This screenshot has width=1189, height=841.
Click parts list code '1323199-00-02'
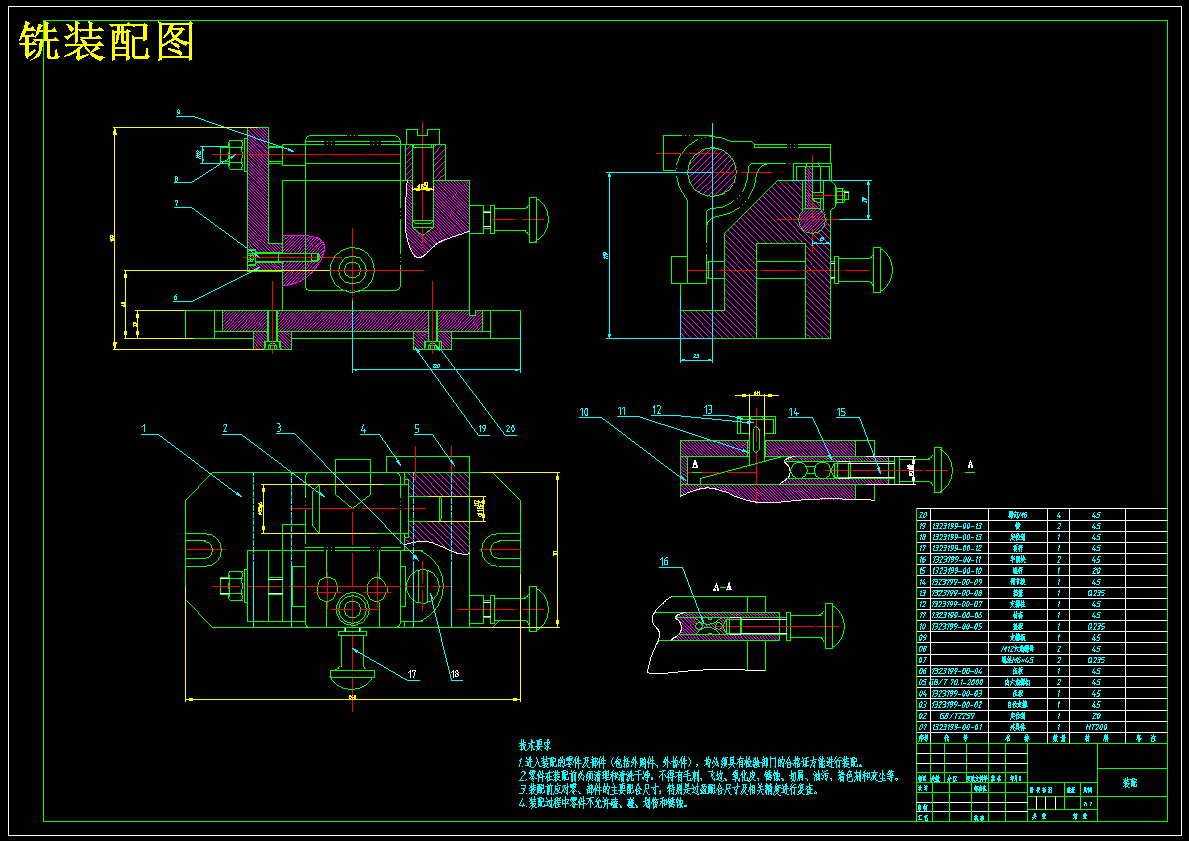[957, 704]
